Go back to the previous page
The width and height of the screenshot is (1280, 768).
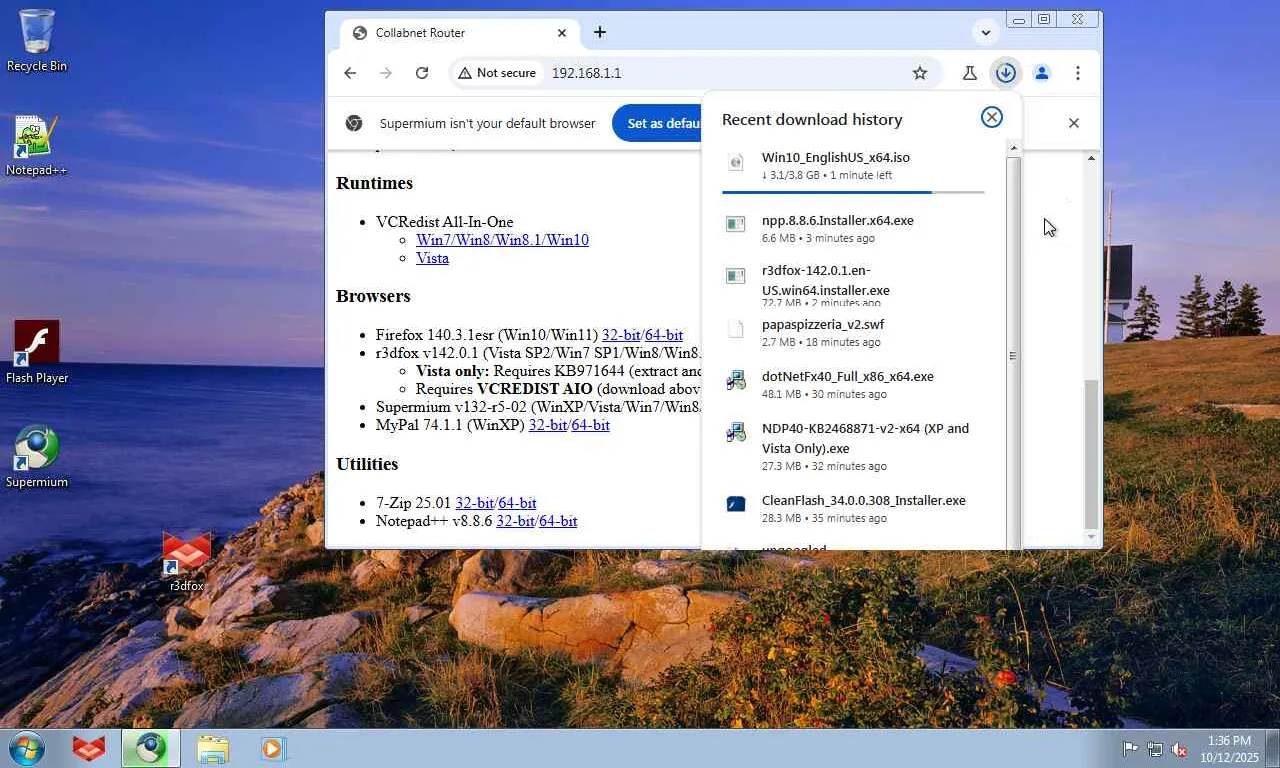coord(350,73)
